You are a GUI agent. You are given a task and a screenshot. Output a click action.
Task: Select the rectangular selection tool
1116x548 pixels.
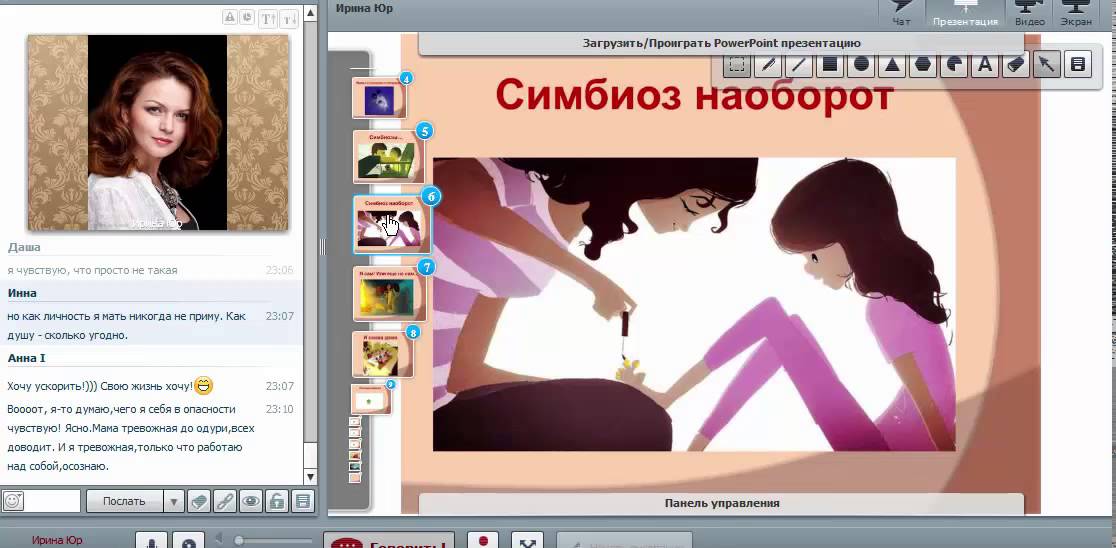tap(737, 65)
